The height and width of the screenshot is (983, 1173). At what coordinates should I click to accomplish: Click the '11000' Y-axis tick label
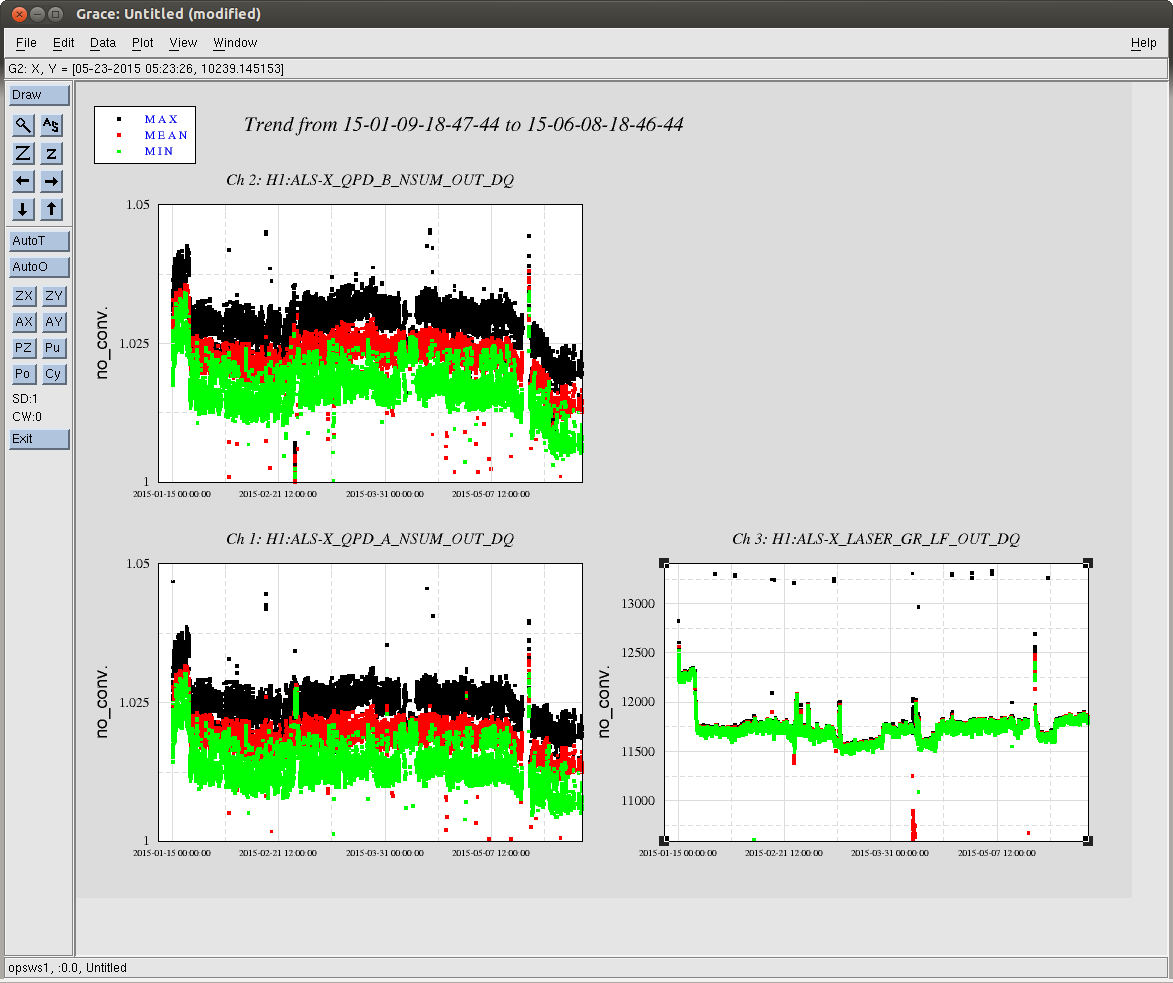point(638,801)
